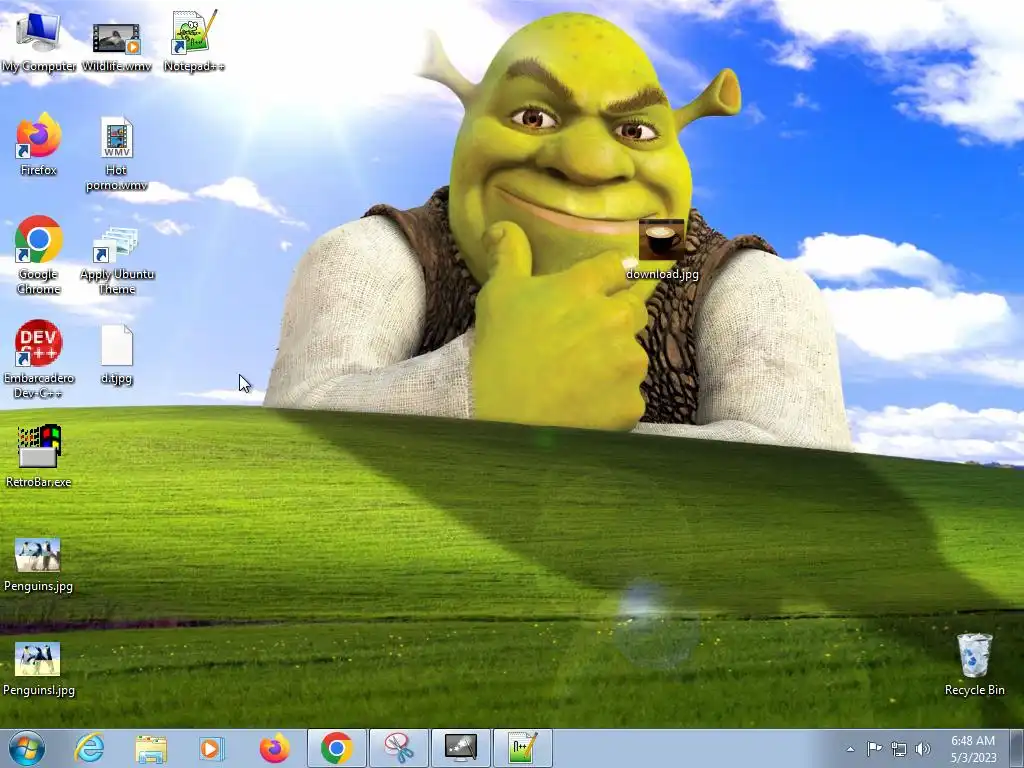The height and width of the screenshot is (768, 1024).
Task: Click the Firefox taskbar icon
Action: tap(274, 748)
